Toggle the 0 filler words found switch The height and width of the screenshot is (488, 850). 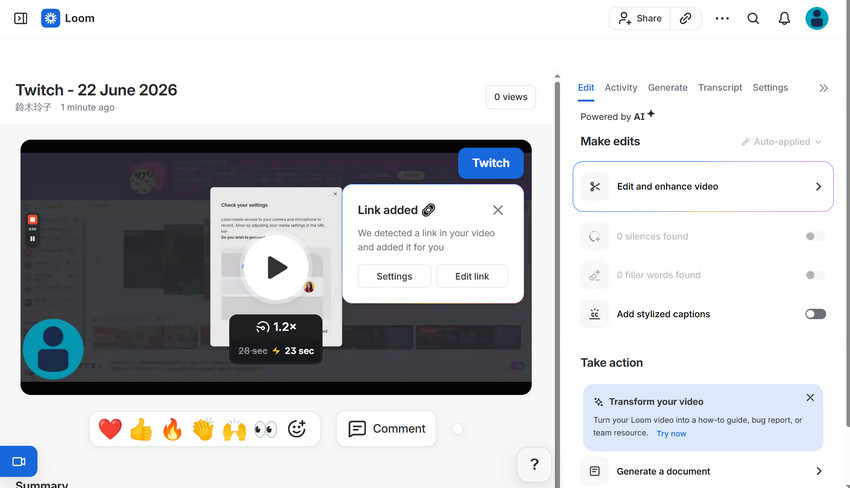[815, 275]
